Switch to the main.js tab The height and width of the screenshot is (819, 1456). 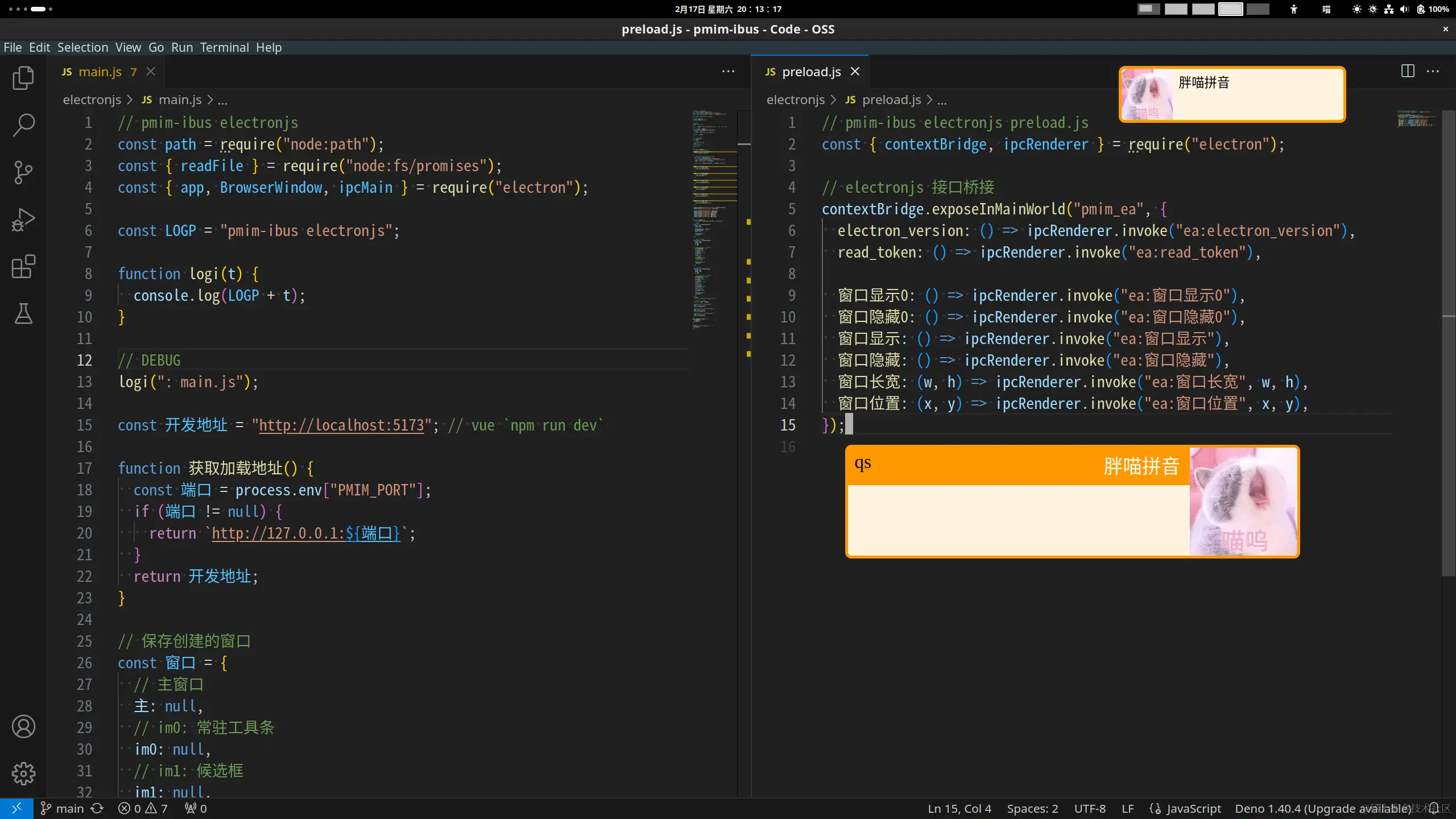(100, 72)
